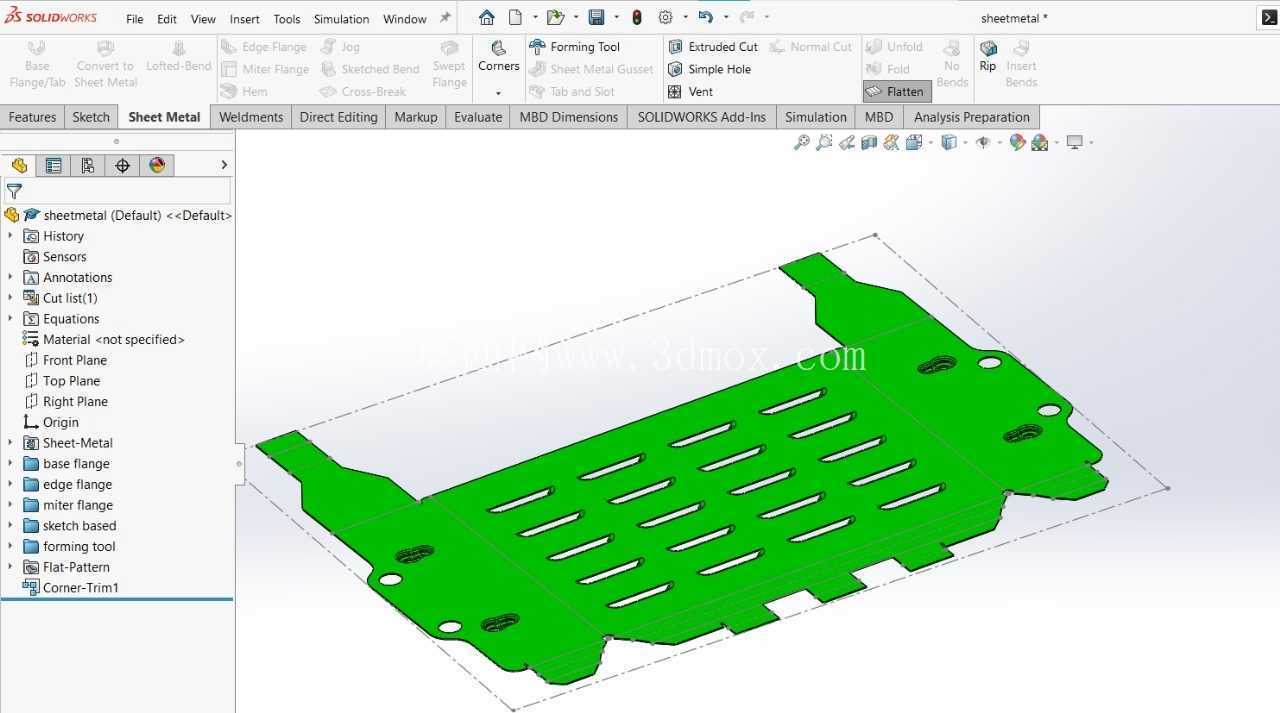The height and width of the screenshot is (713, 1280).
Task: Open DimXpertManager crosshair tab icon
Action: (x=122, y=165)
